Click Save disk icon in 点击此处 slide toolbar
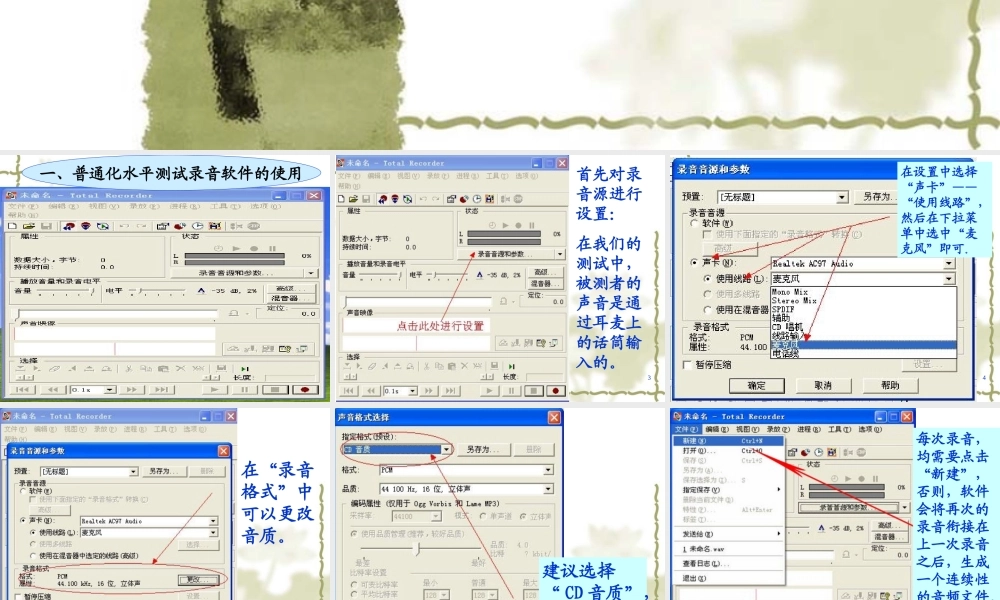The height and width of the screenshot is (600, 1000). tap(365, 199)
